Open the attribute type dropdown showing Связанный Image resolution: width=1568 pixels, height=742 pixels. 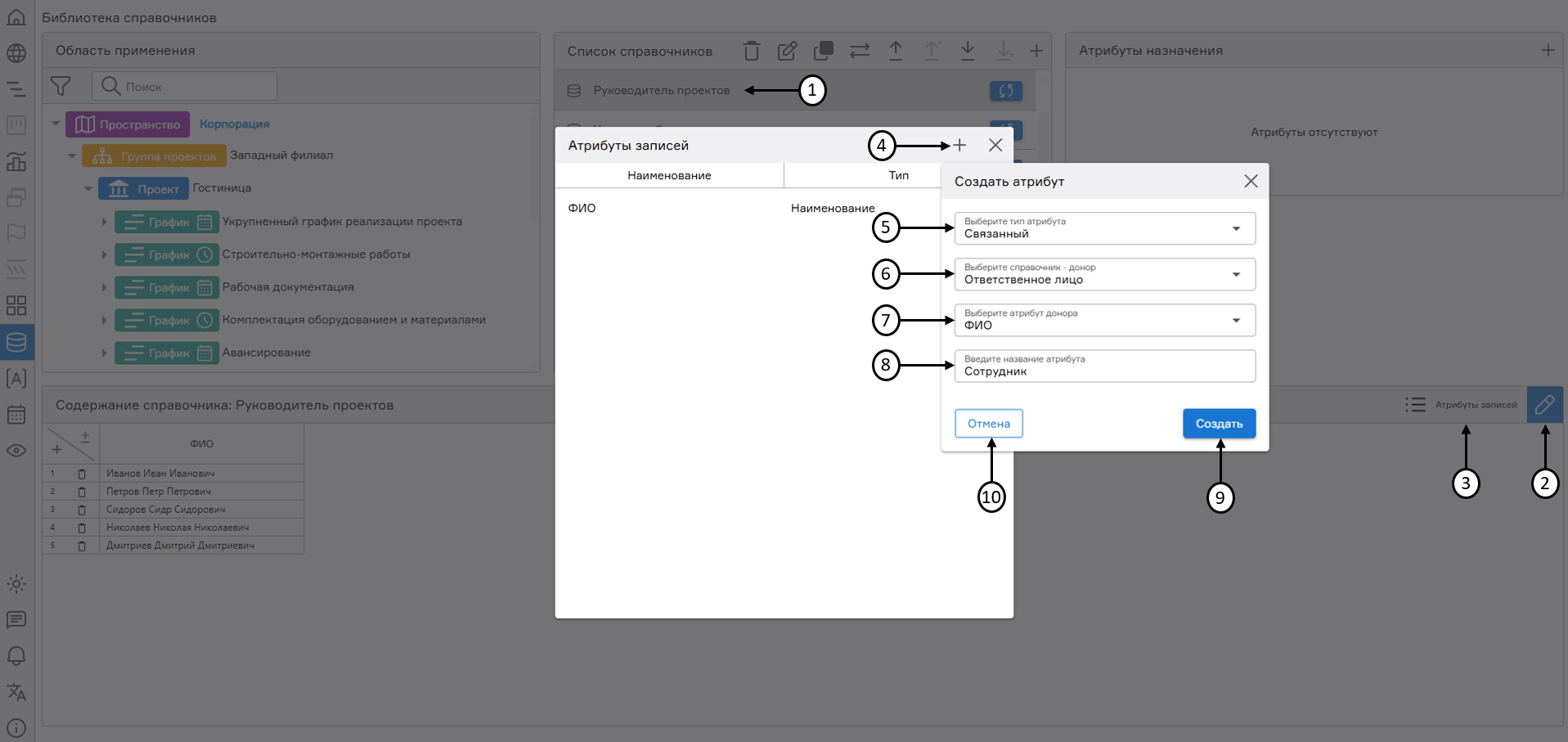pyautogui.click(x=1104, y=228)
